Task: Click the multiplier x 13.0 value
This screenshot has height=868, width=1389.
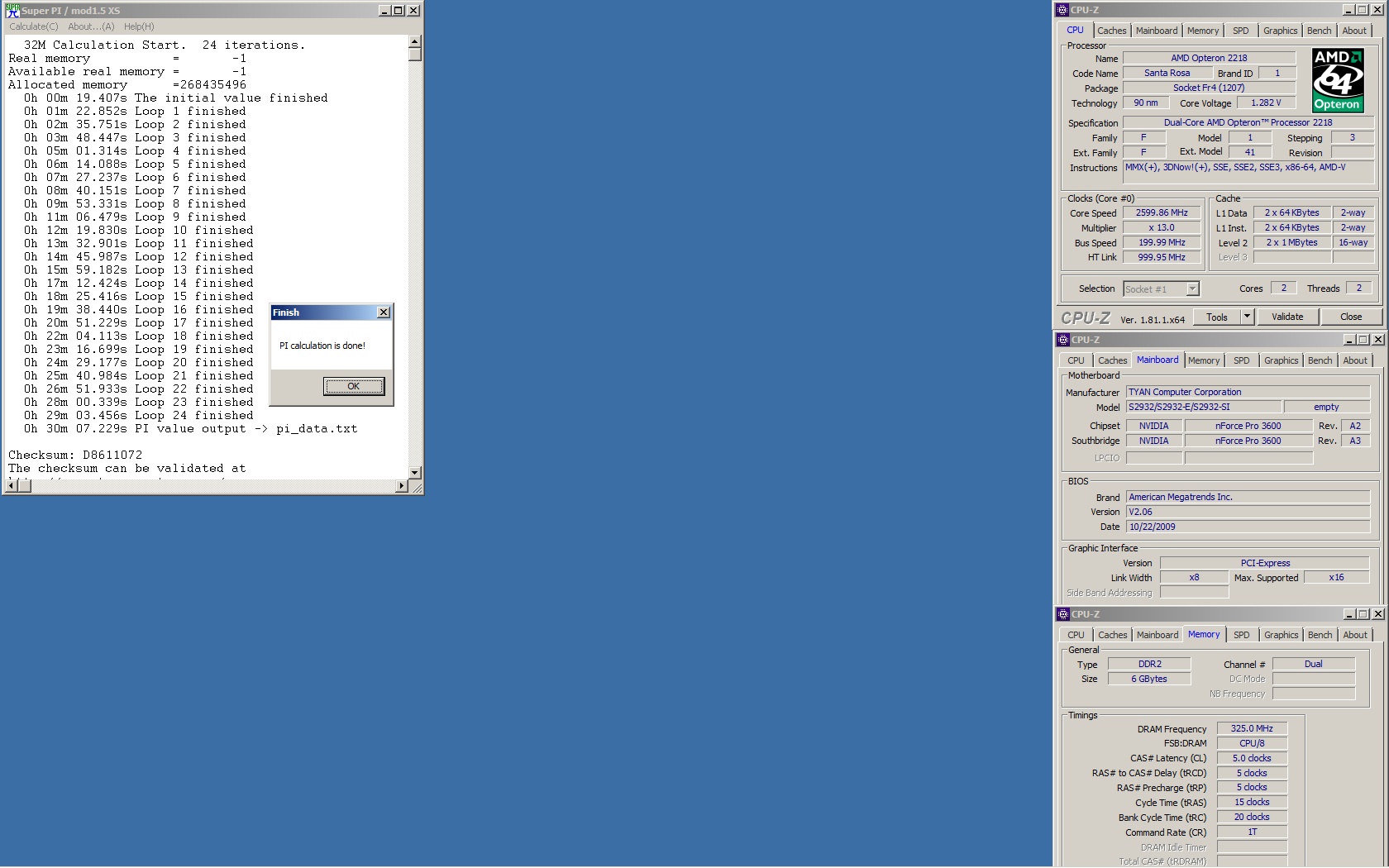Action: click(x=1162, y=227)
